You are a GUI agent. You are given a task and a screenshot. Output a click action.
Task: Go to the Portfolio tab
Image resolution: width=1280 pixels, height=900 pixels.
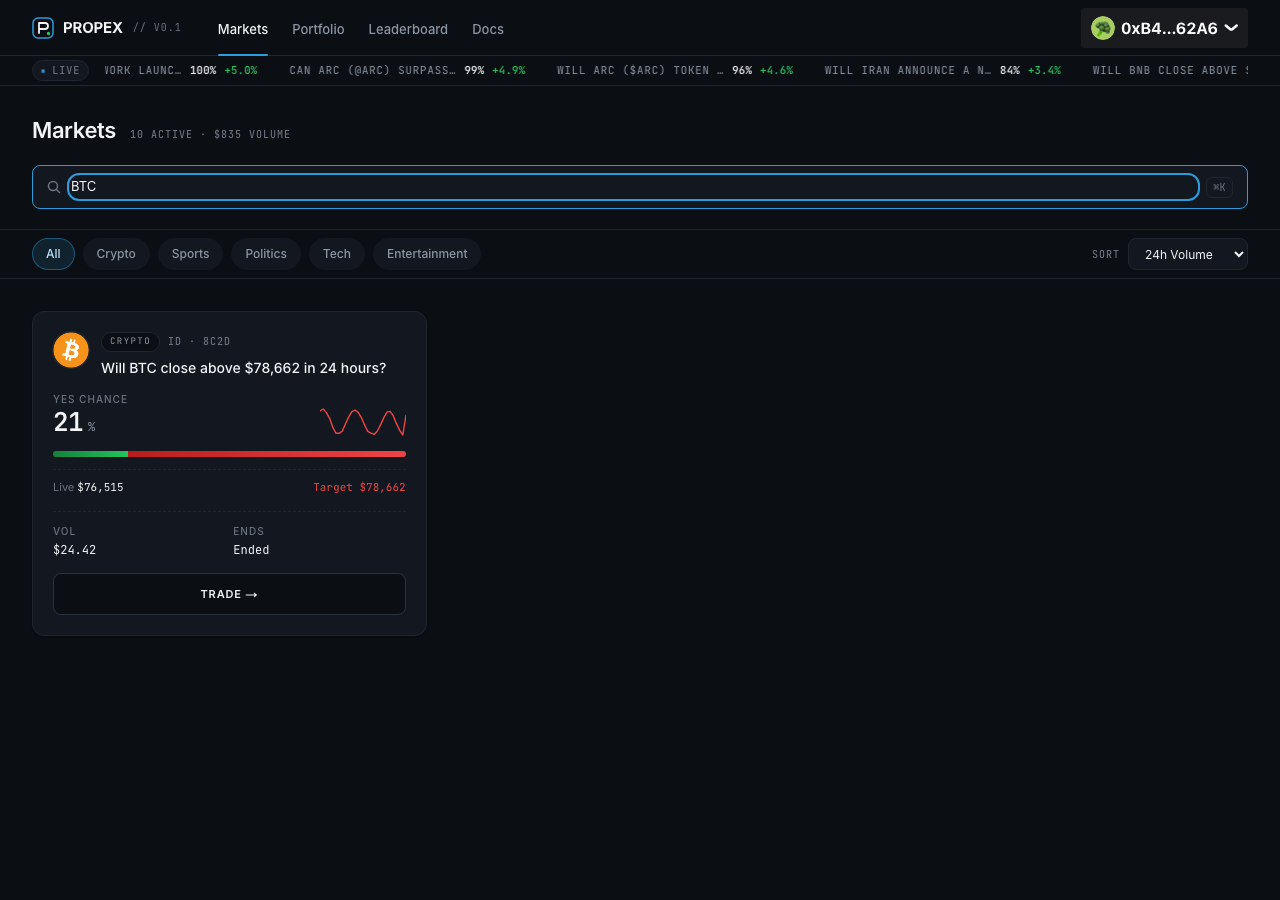click(318, 29)
